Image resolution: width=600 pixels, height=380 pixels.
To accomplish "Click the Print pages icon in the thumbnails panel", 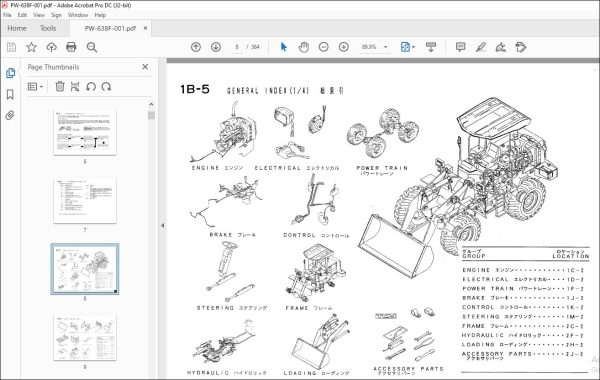I will 75,86.
